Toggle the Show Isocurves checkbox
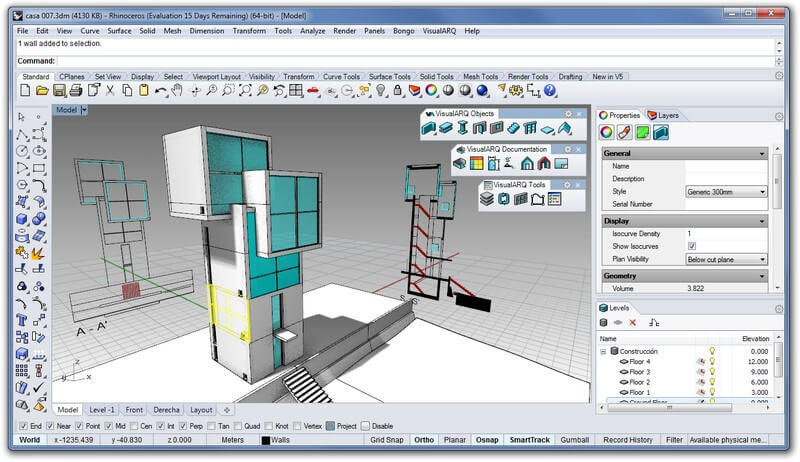This screenshot has width=800, height=462. click(691, 246)
